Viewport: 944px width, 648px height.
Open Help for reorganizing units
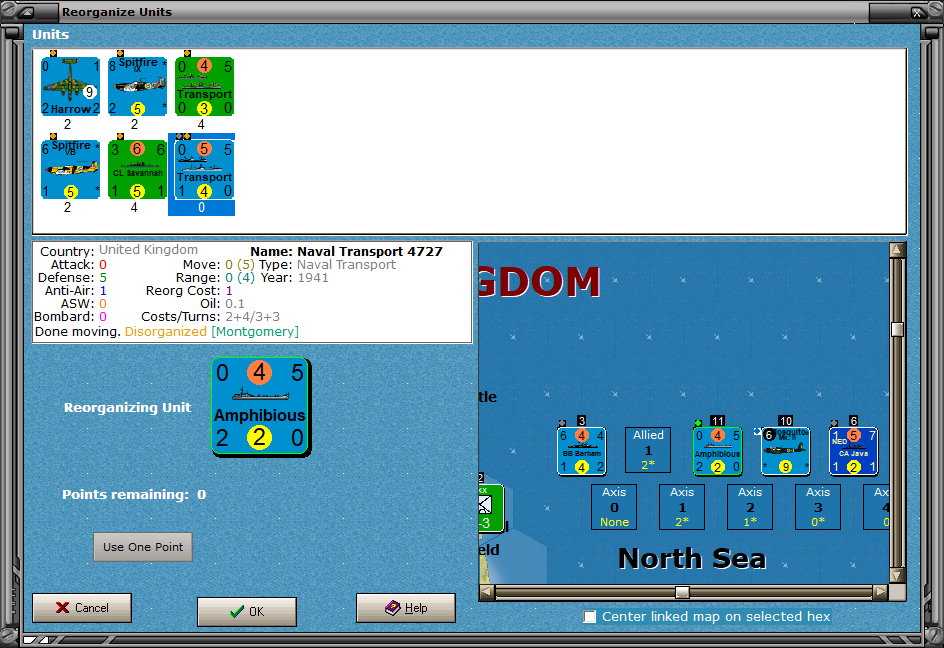[405, 607]
